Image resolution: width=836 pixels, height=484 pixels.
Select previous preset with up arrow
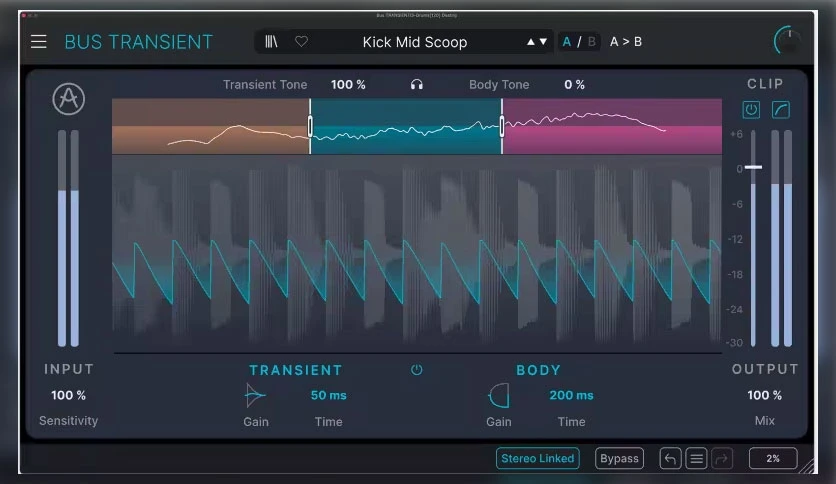click(x=530, y=42)
